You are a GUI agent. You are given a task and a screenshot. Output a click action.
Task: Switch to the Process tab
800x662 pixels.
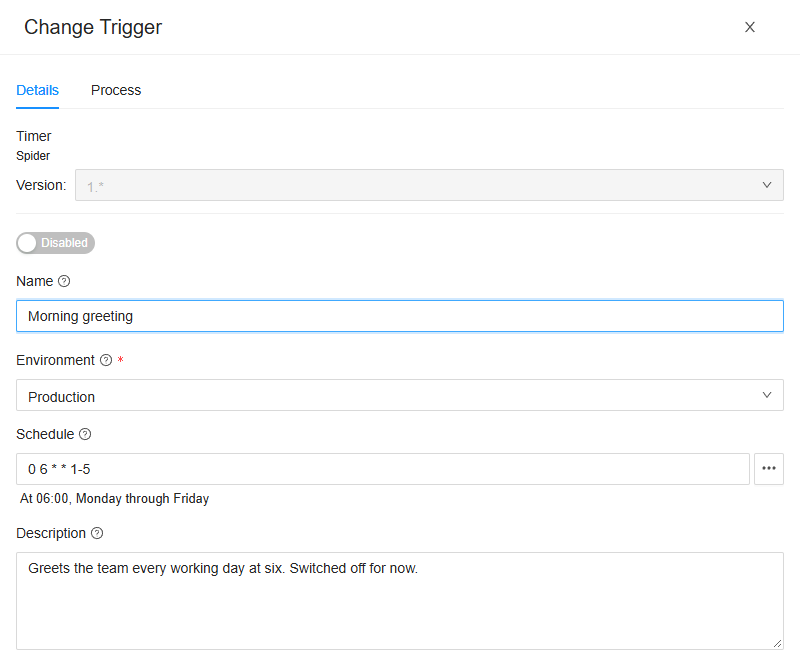[x=116, y=90]
